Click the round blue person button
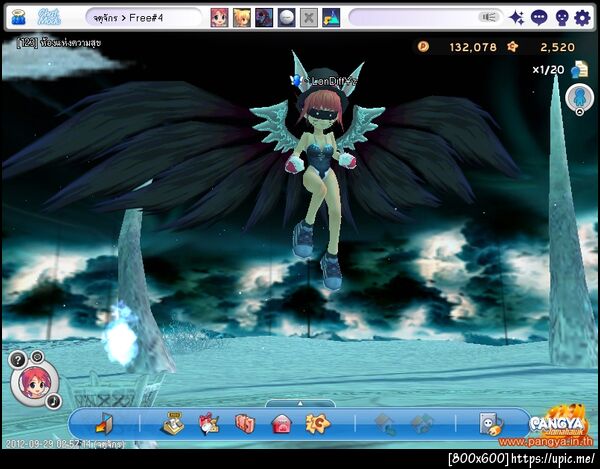 click(579, 97)
